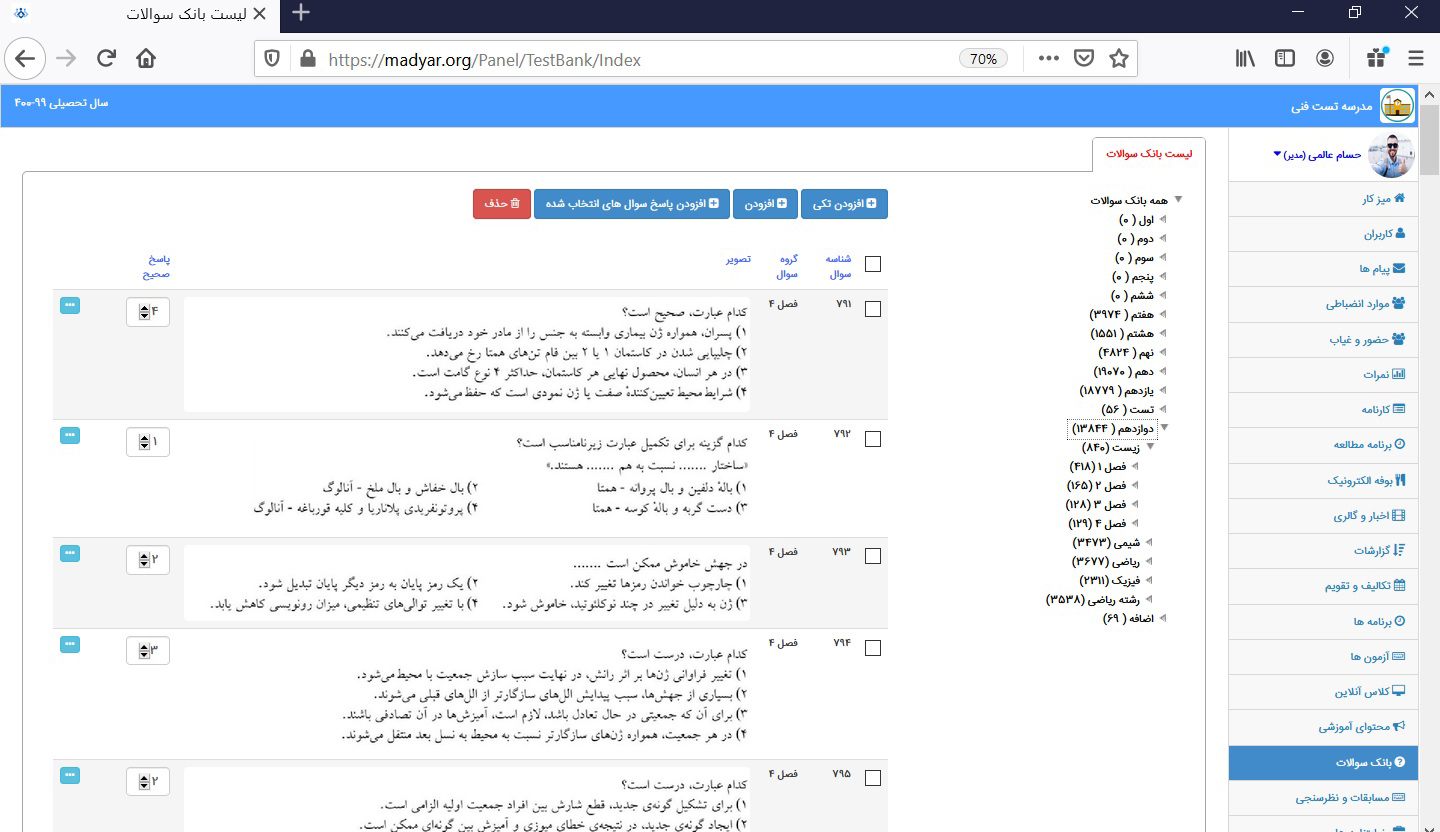
Task: Open the حسام عالمی (مدیر) user dropdown
Action: 1316,155
